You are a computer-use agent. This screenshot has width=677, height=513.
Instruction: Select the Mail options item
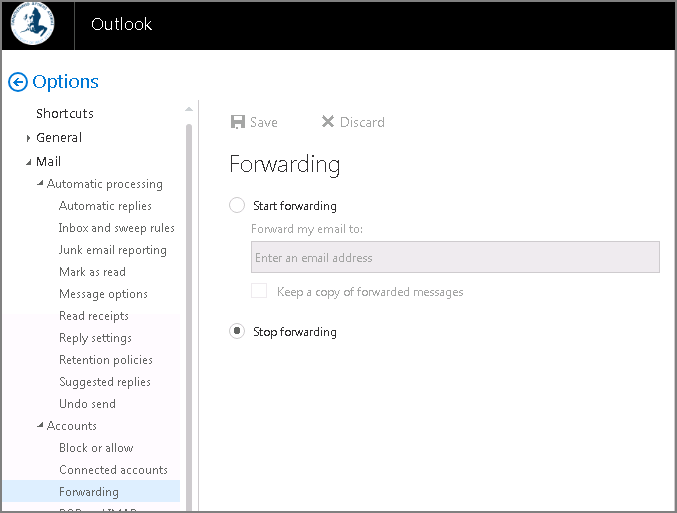48,162
